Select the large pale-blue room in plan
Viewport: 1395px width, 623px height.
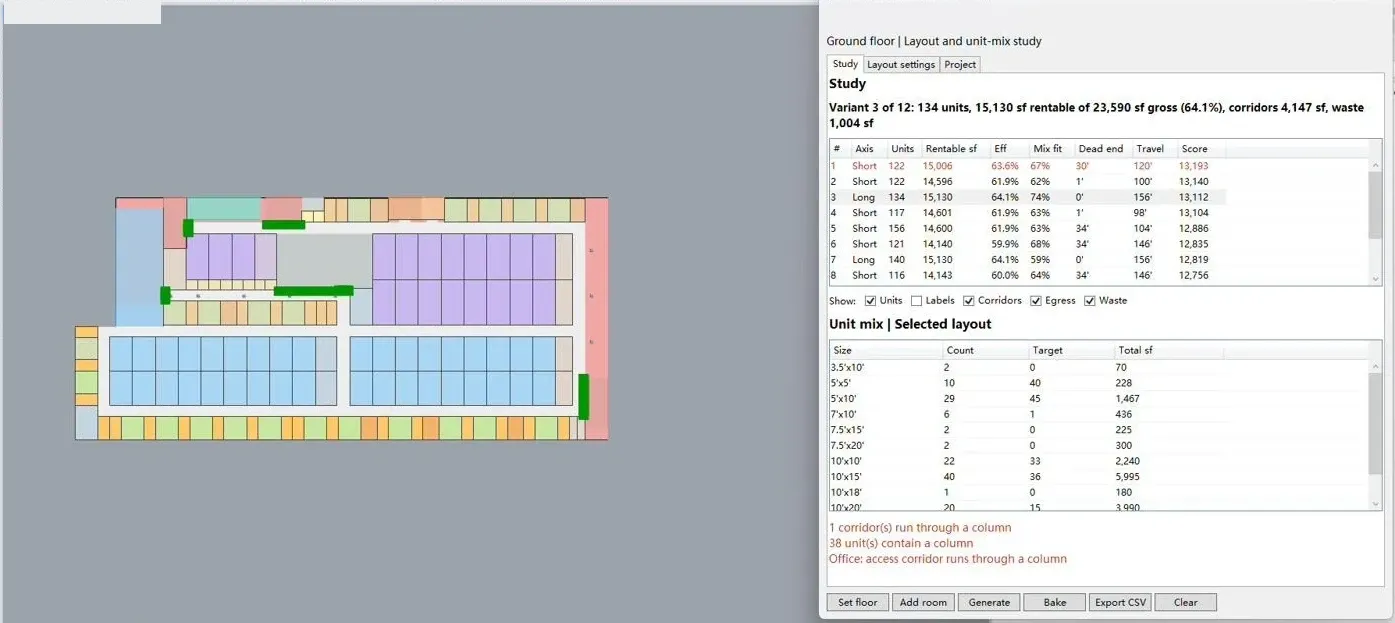click(139, 267)
